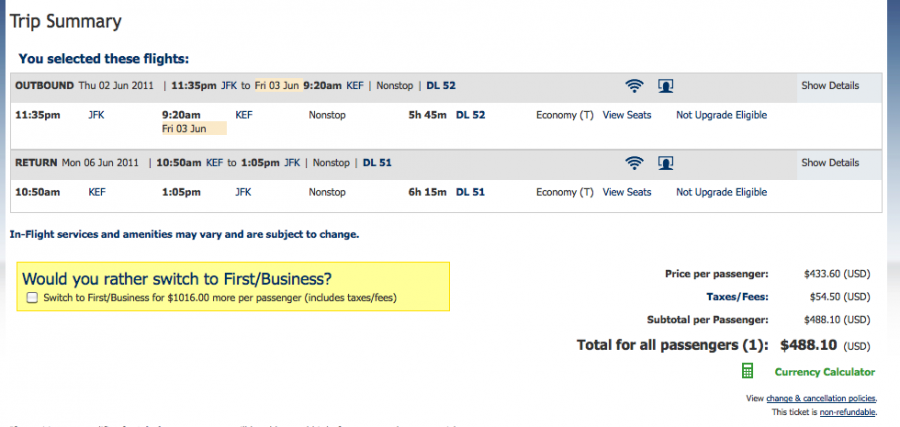This screenshot has height=427, width=900.
Task: Click the green calculator icon
Action: pos(747,371)
